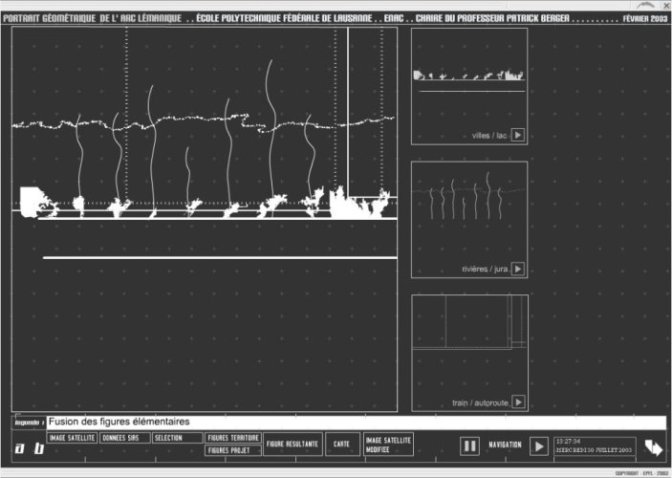Play the rivières / jura animation

(518, 269)
